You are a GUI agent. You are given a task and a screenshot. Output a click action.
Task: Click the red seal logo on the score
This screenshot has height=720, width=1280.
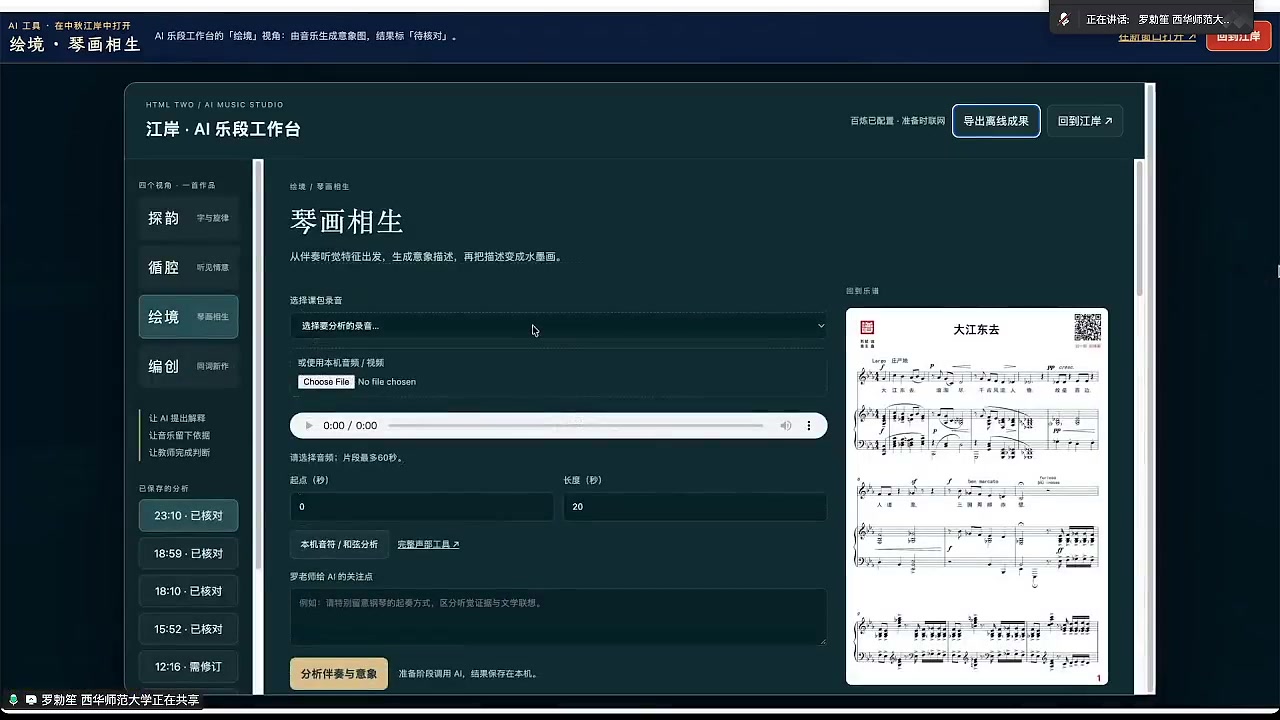867,327
